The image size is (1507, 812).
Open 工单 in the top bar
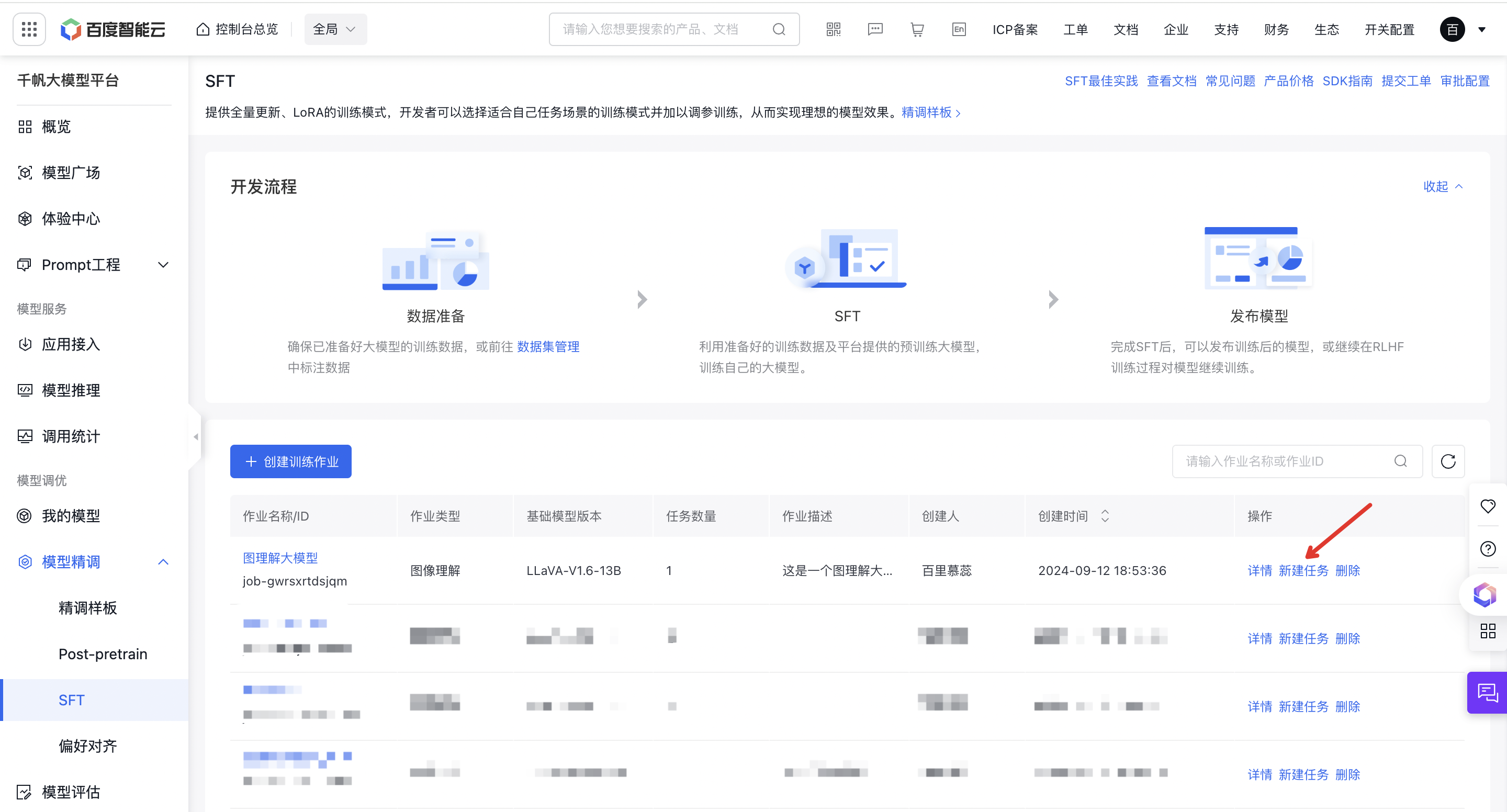[1075, 29]
